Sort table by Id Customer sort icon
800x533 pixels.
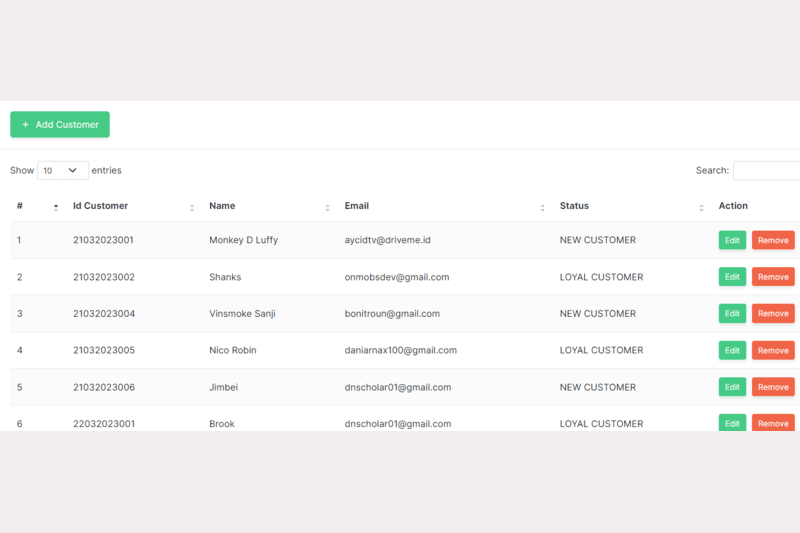point(192,207)
